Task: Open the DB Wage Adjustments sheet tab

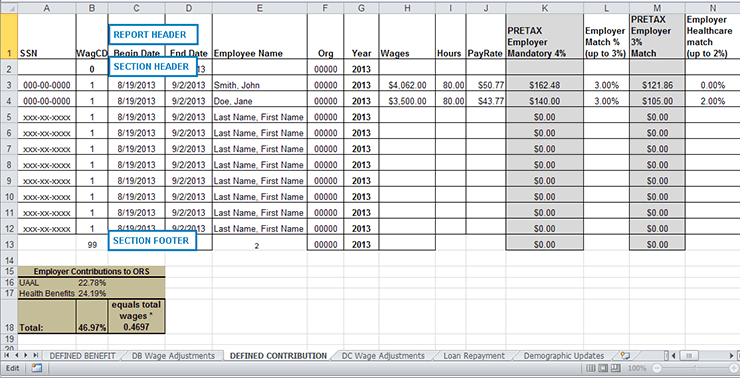Action: tap(173, 356)
